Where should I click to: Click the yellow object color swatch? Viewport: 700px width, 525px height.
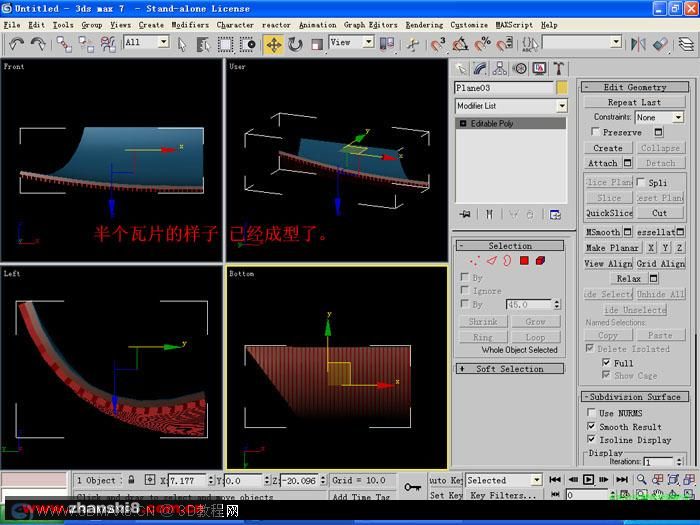click(562, 88)
